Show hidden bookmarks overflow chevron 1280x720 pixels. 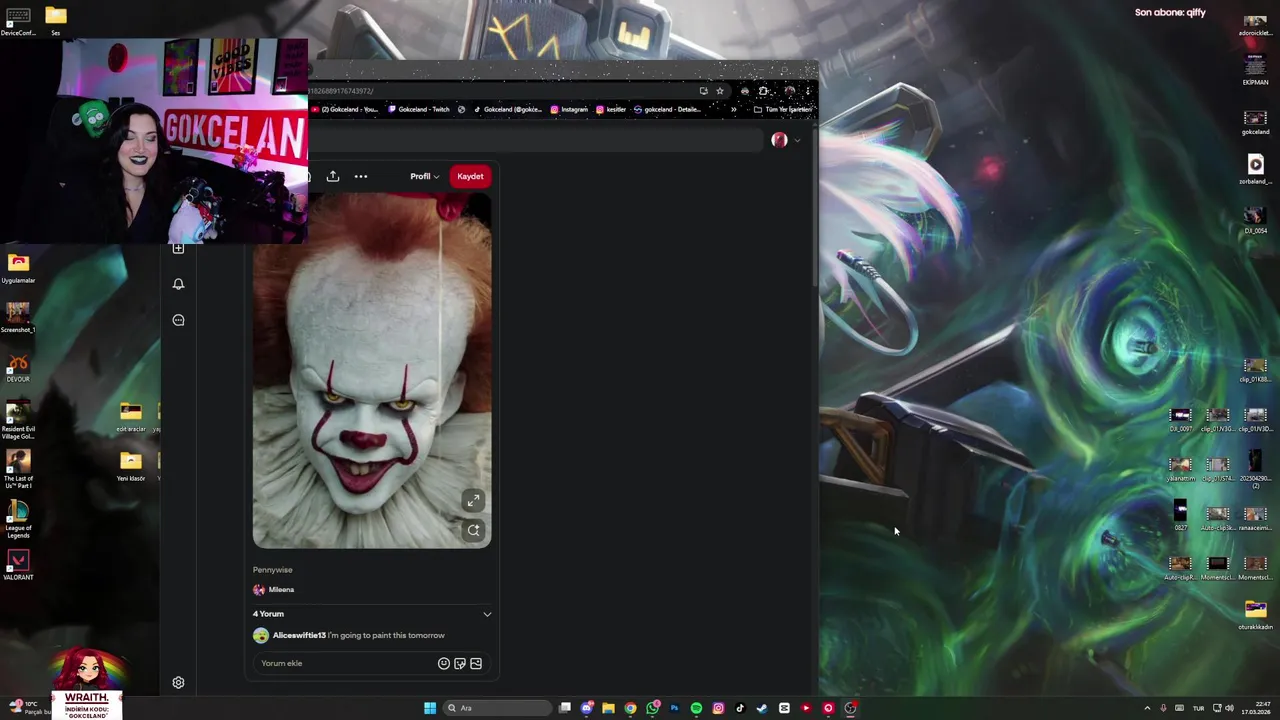pyautogui.click(x=734, y=109)
